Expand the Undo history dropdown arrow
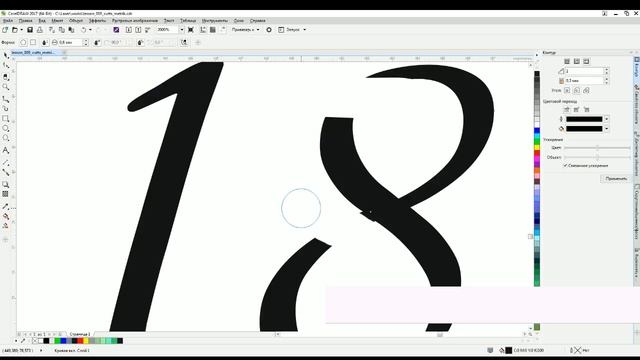Image resolution: width=640 pixels, height=360 pixels. 90,30
